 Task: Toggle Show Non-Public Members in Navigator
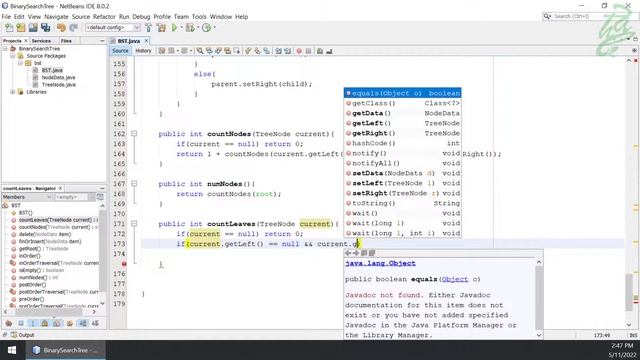coord(45,323)
